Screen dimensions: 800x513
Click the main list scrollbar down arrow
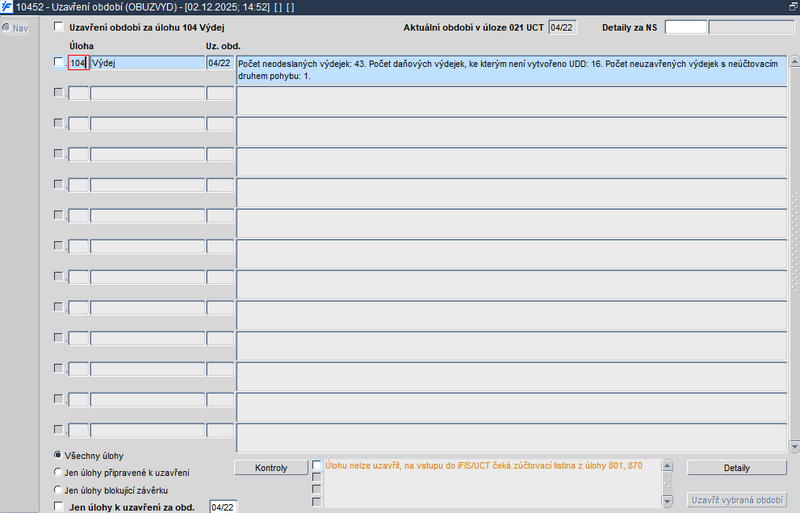pos(794,447)
